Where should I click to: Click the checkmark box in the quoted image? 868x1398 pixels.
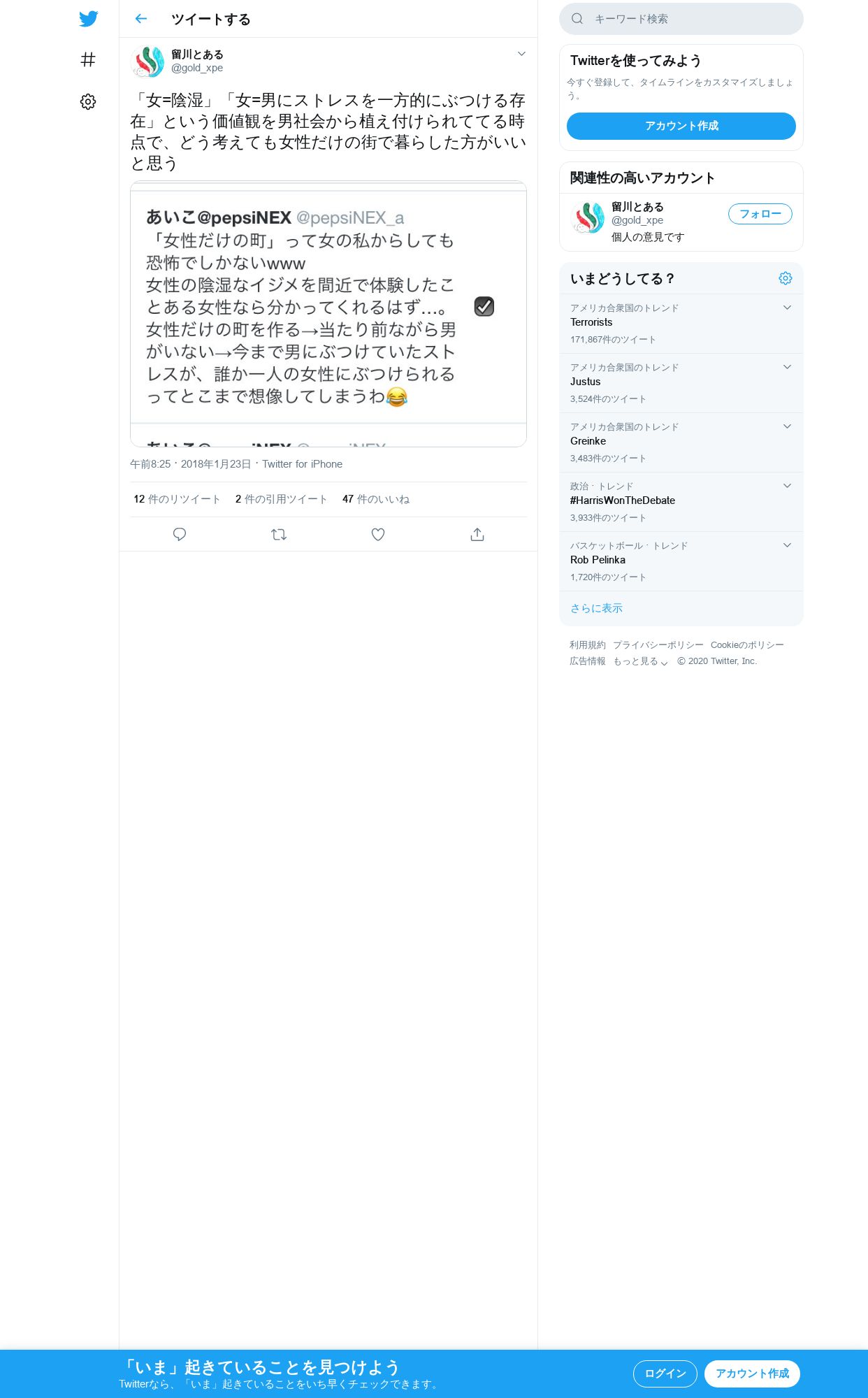(x=484, y=306)
